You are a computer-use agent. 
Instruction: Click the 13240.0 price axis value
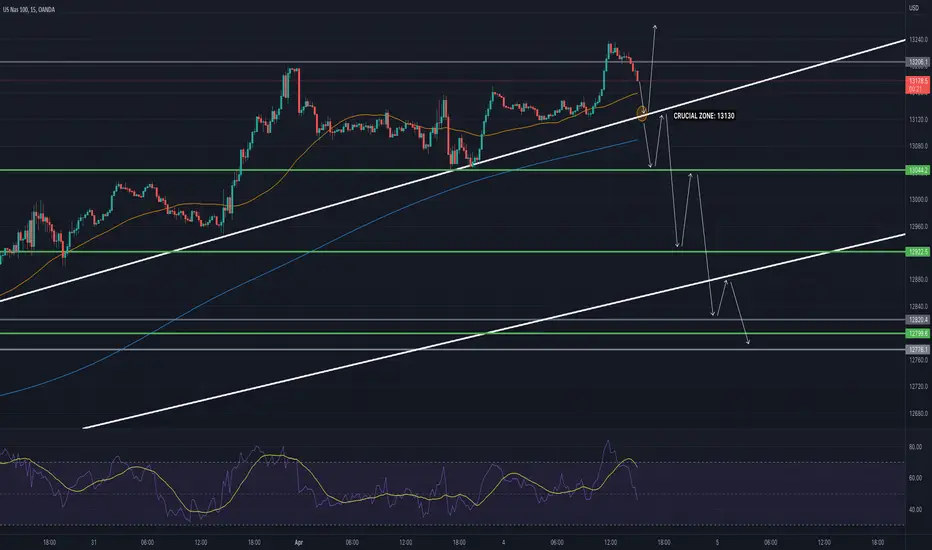point(918,40)
